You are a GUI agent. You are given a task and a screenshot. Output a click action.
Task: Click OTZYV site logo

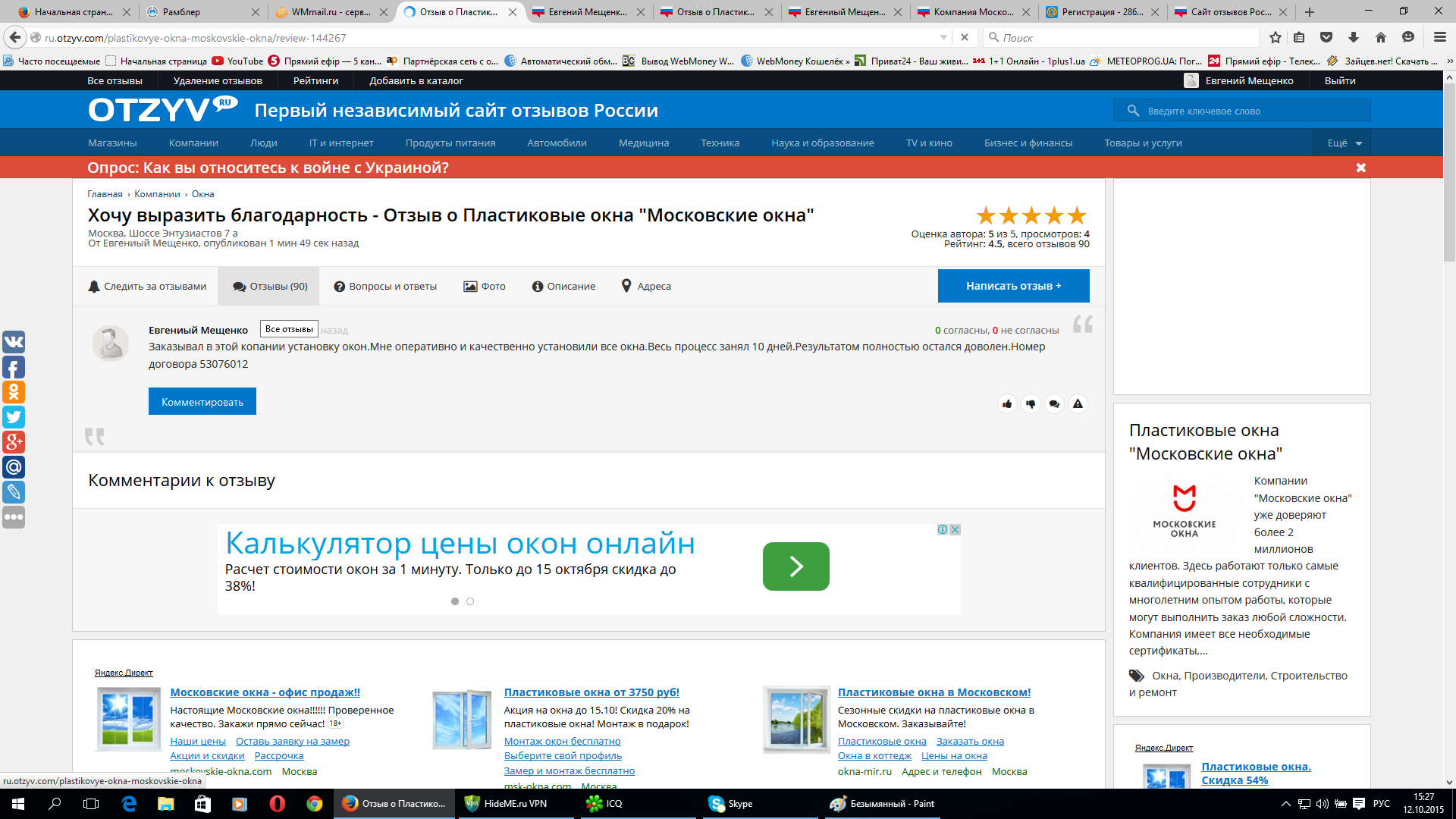coord(162,110)
